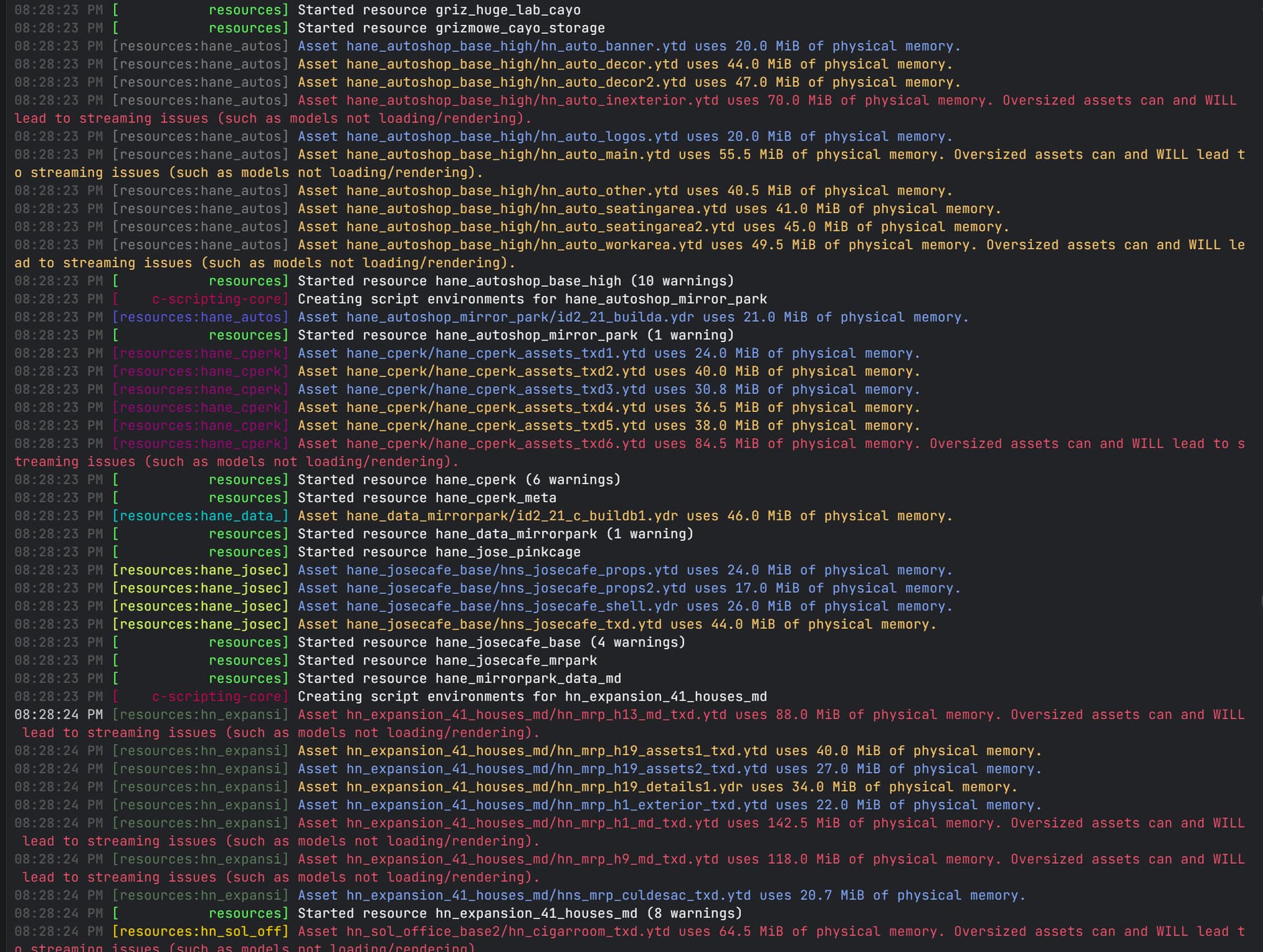
Task: Click the hn_auto_inexterior.ytd 70.0 MiB warning
Action: point(630,109)
